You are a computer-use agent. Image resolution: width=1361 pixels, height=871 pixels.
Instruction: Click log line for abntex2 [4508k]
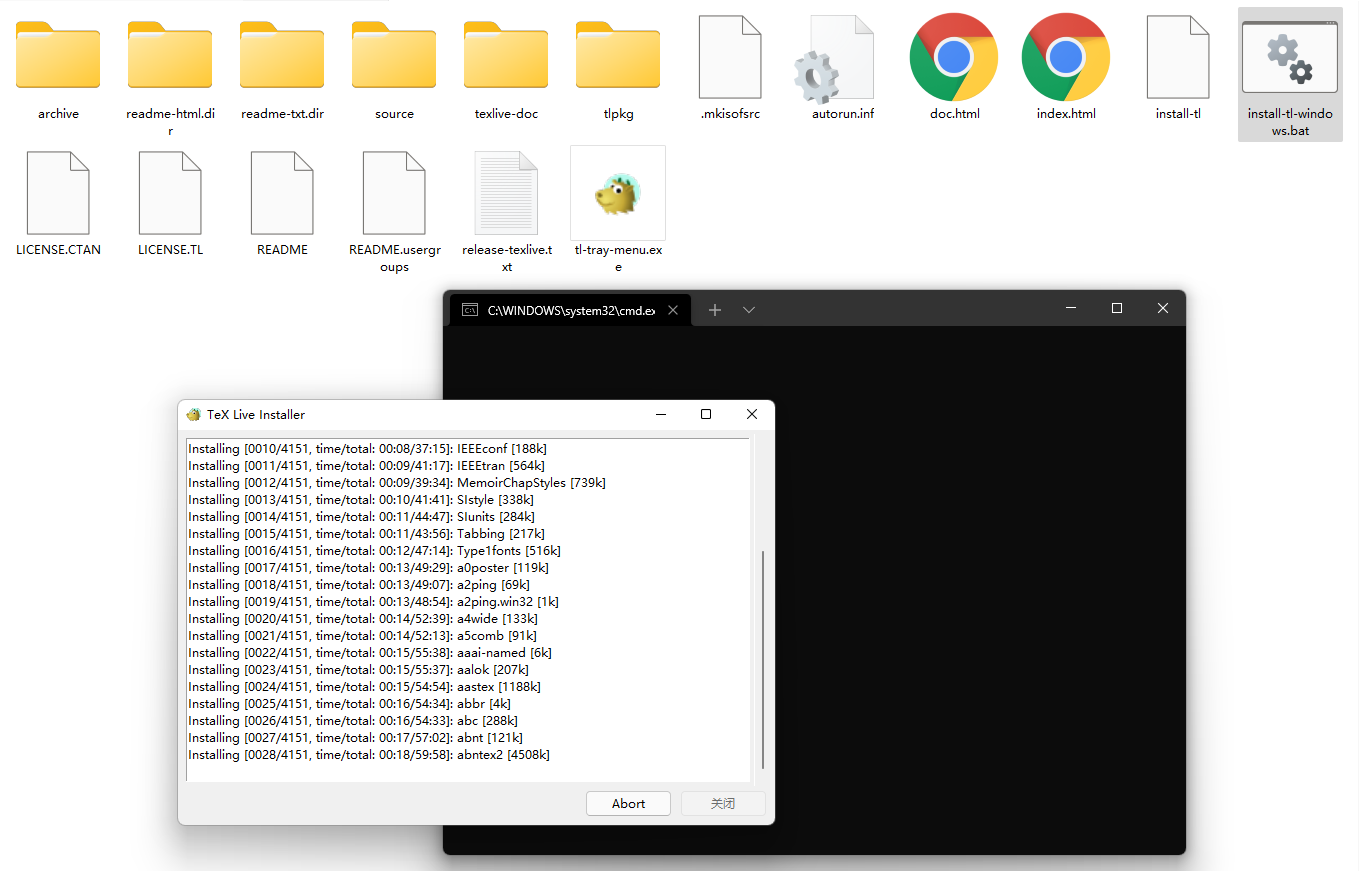pos(369,754)
